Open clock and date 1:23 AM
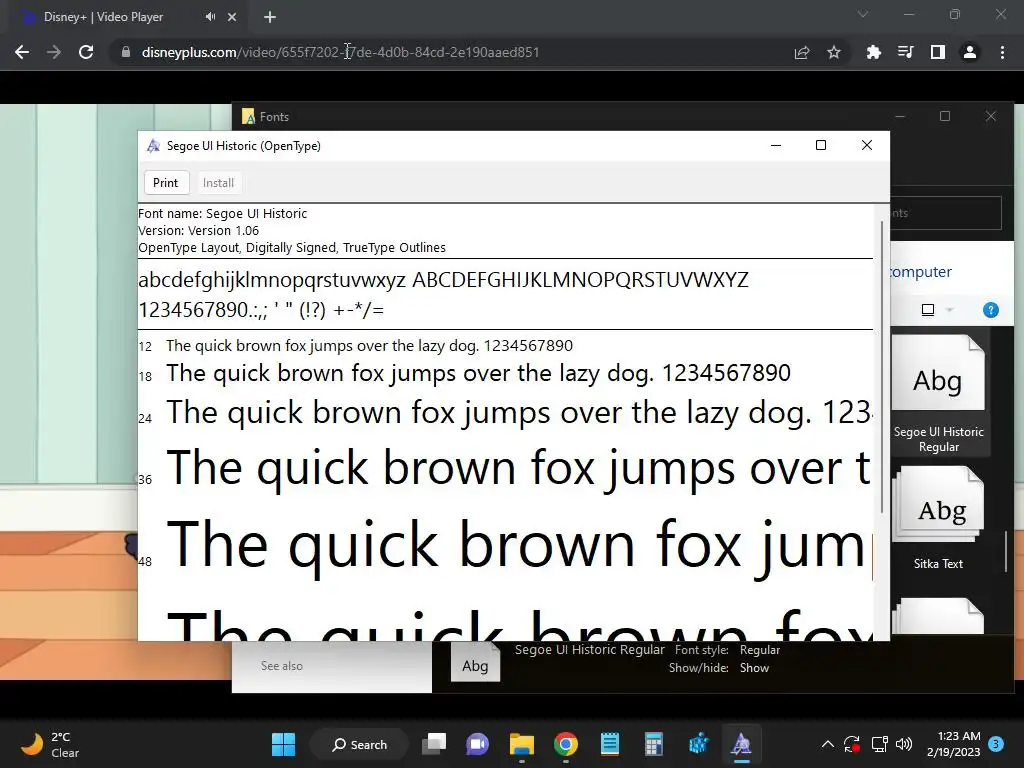 (953, 744)
